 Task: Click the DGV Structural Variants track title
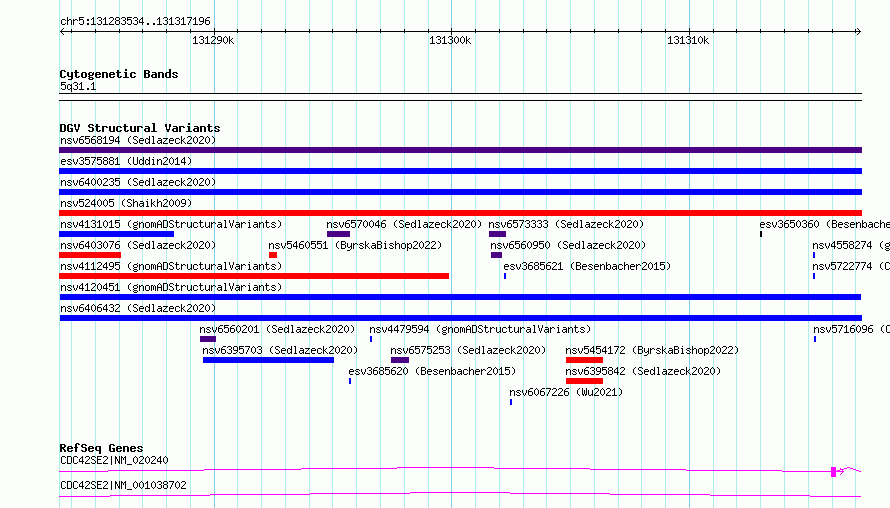click(x=140, y=128)
